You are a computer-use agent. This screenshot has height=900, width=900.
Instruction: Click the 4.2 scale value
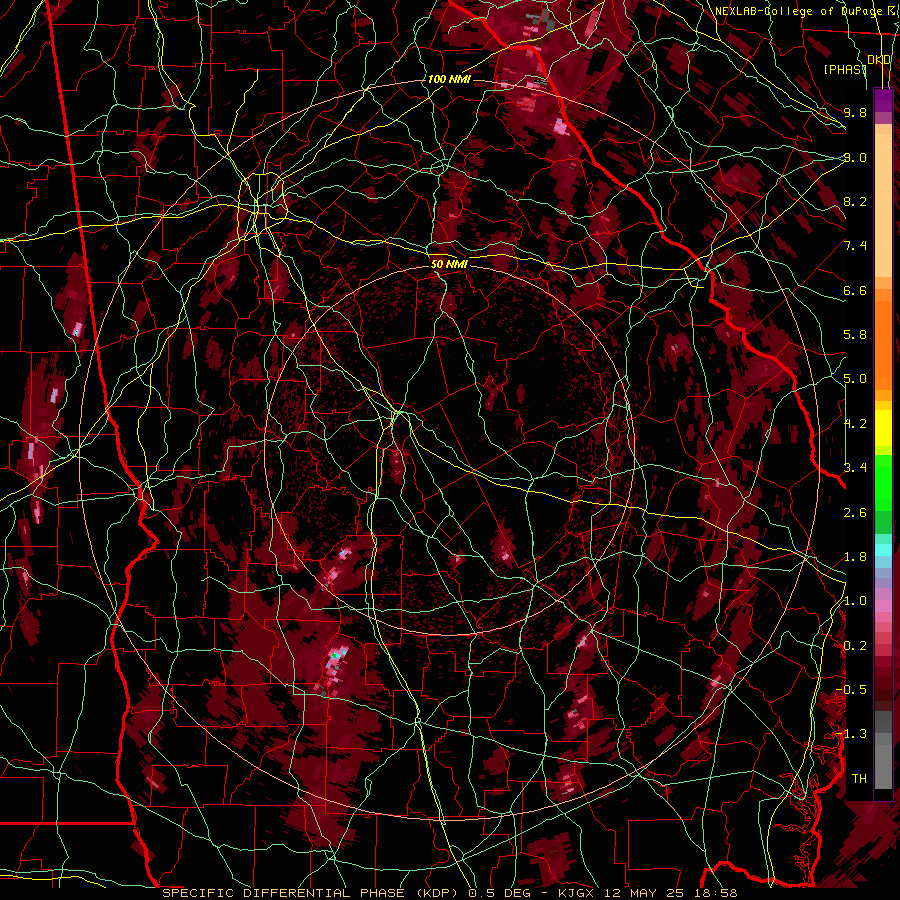[855, 424]
